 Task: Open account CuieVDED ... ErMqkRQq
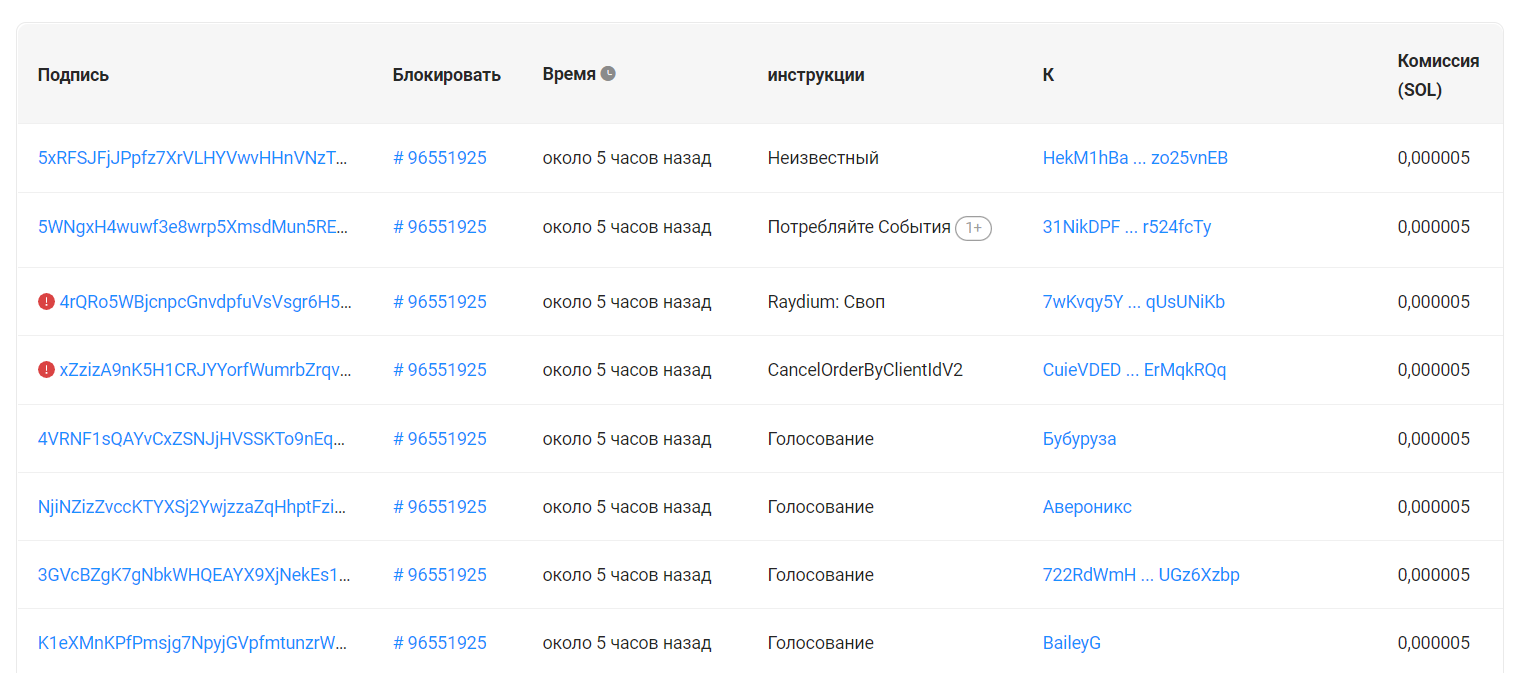point(1134,370)
